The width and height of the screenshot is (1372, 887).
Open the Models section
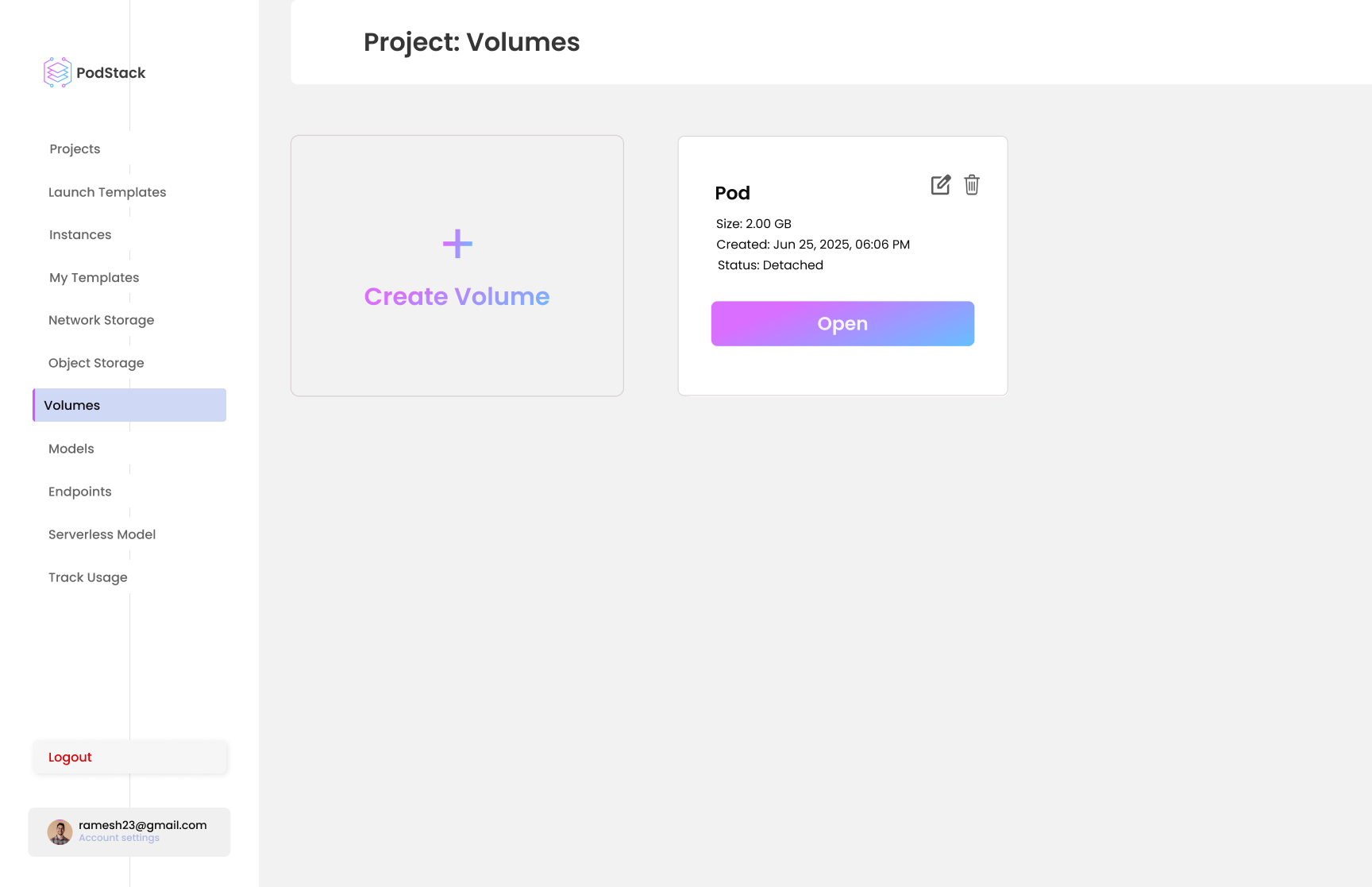click(x=71, y=449)
